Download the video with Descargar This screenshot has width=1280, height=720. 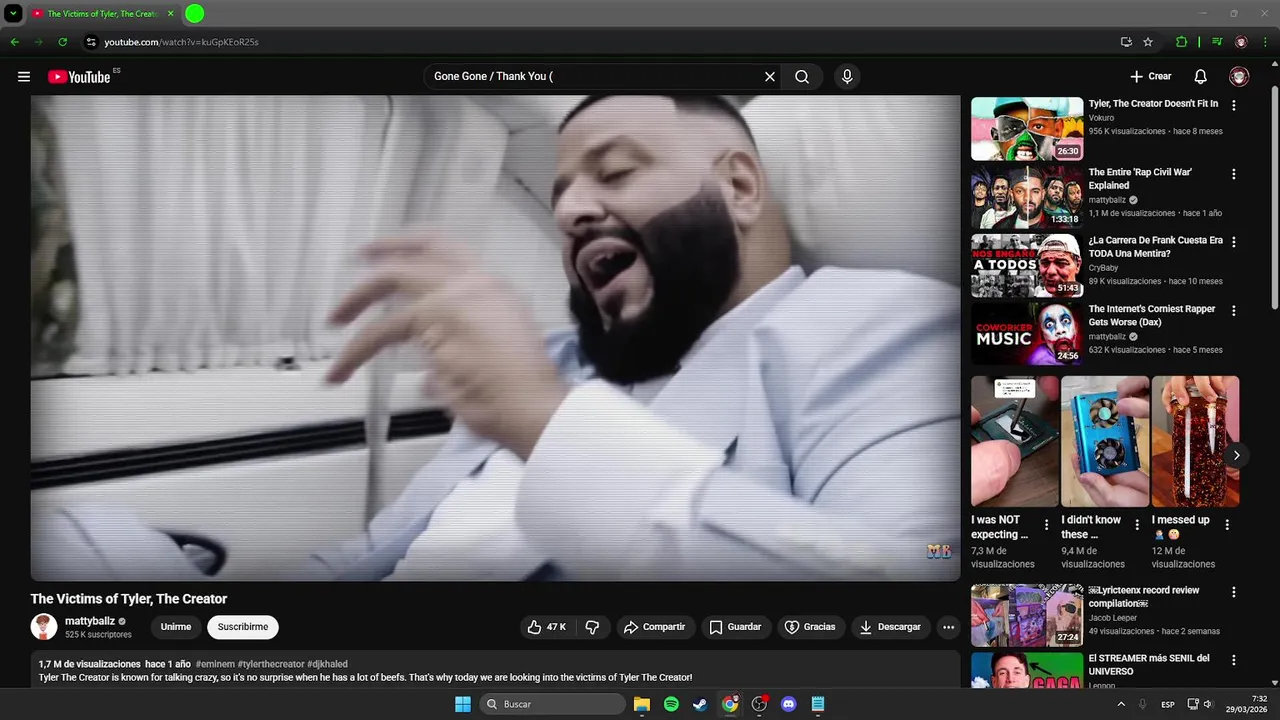tap(890, 627)
